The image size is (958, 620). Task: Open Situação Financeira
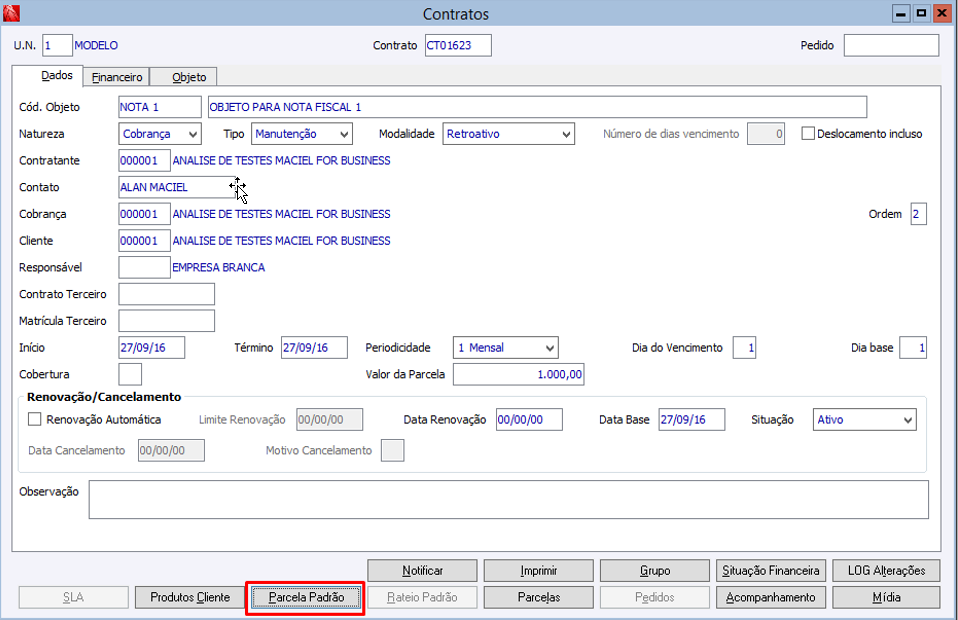point(771,571)
